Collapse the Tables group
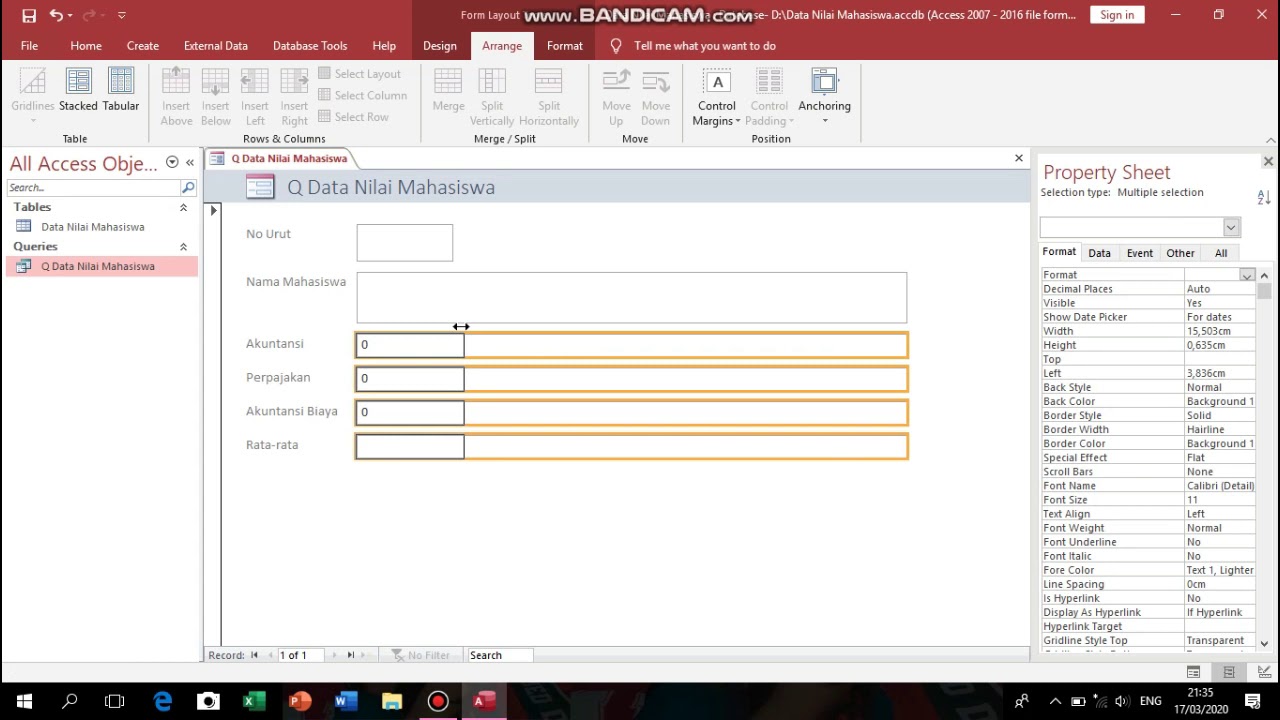 click(x=184, y=208)
